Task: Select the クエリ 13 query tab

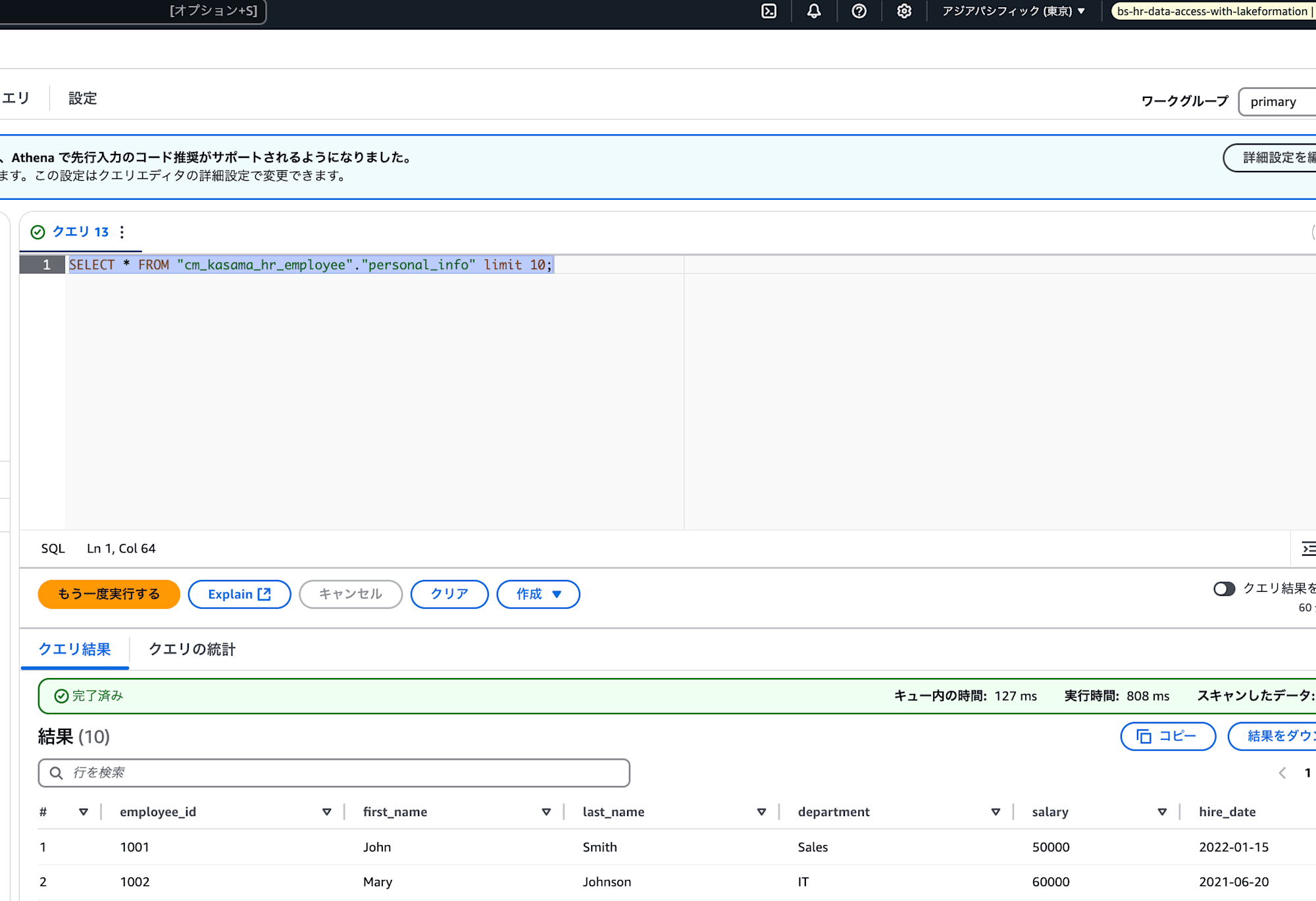Action: click(x=80, y=232)
